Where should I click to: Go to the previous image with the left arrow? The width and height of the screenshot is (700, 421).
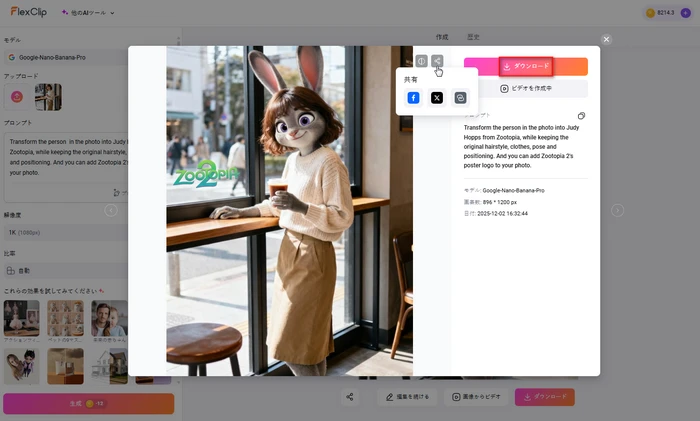click(111, 210)
